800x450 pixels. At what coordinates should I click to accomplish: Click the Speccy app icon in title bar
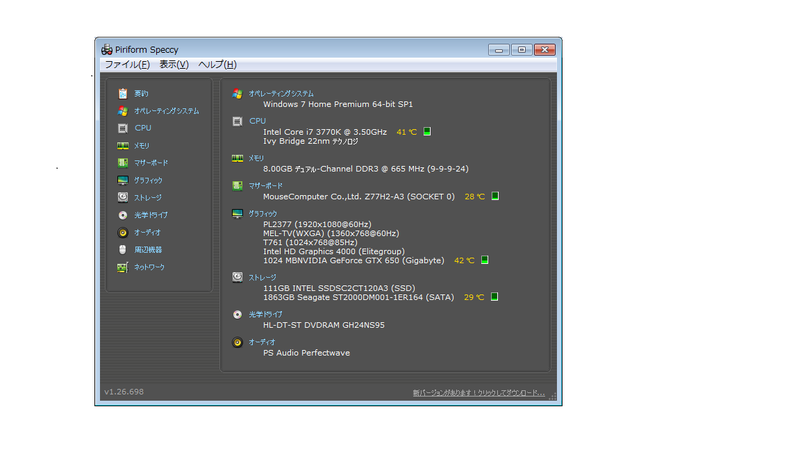coord(107,49)
